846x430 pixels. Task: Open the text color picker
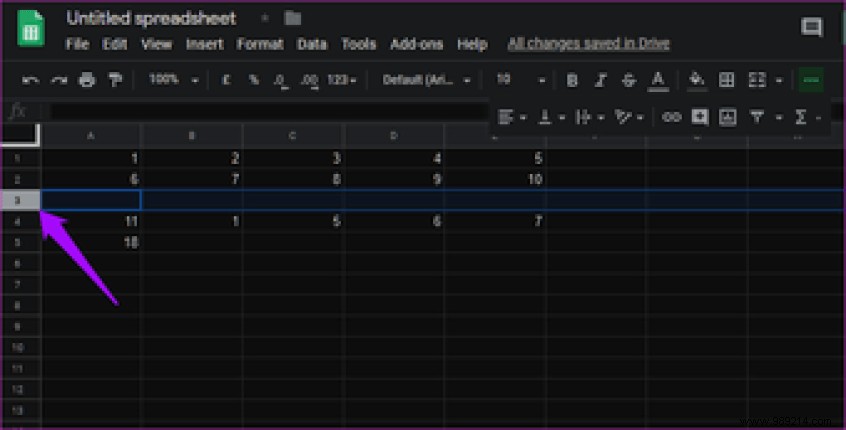pyautogui.click(x=658, y=81)
